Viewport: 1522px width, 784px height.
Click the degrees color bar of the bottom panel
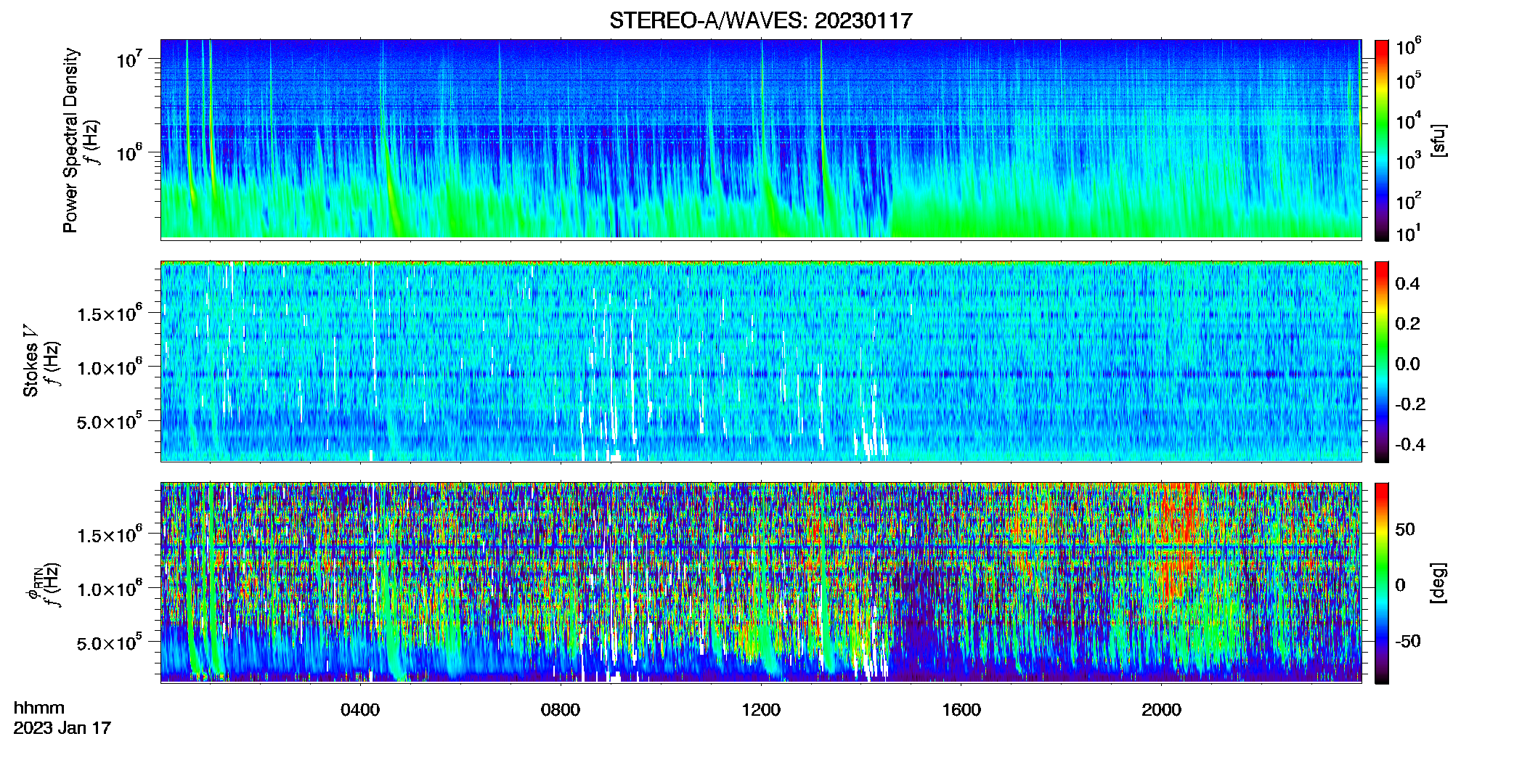tap(1382, 583)
